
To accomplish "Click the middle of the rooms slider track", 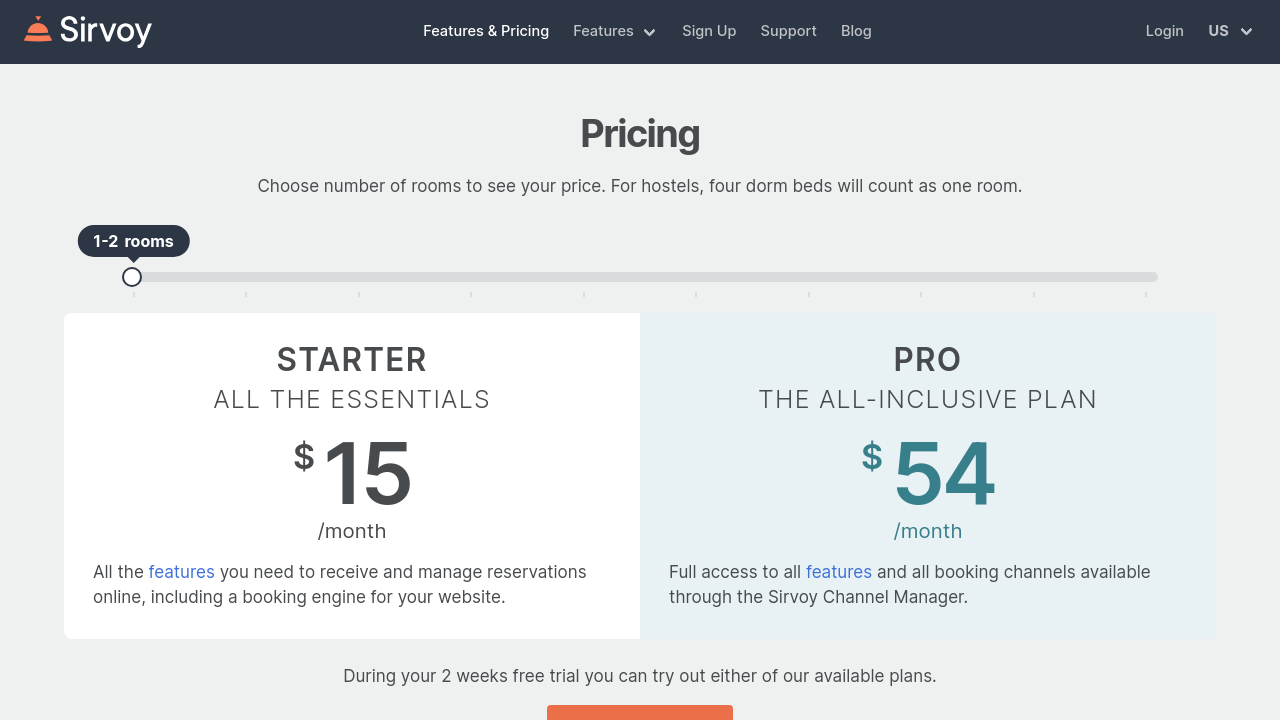I will click(x=640, y=277).
